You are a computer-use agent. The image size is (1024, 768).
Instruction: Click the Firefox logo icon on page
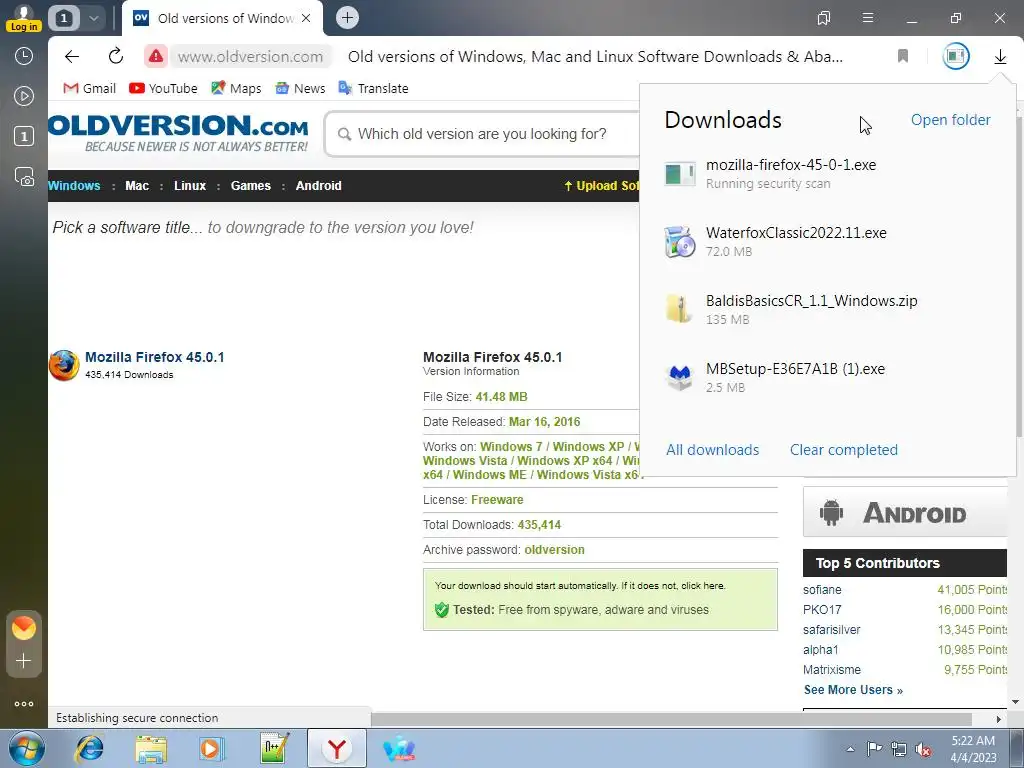point(64,365)
